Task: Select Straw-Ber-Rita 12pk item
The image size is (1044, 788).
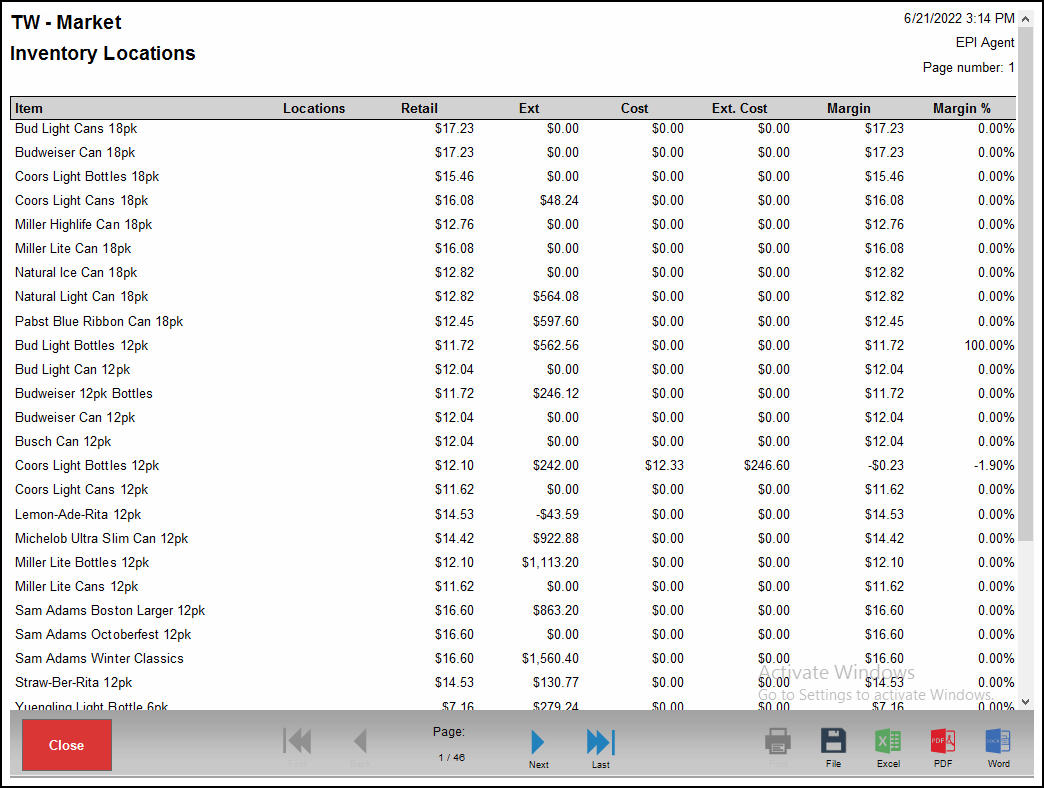Action: click(x=73, y=682)
